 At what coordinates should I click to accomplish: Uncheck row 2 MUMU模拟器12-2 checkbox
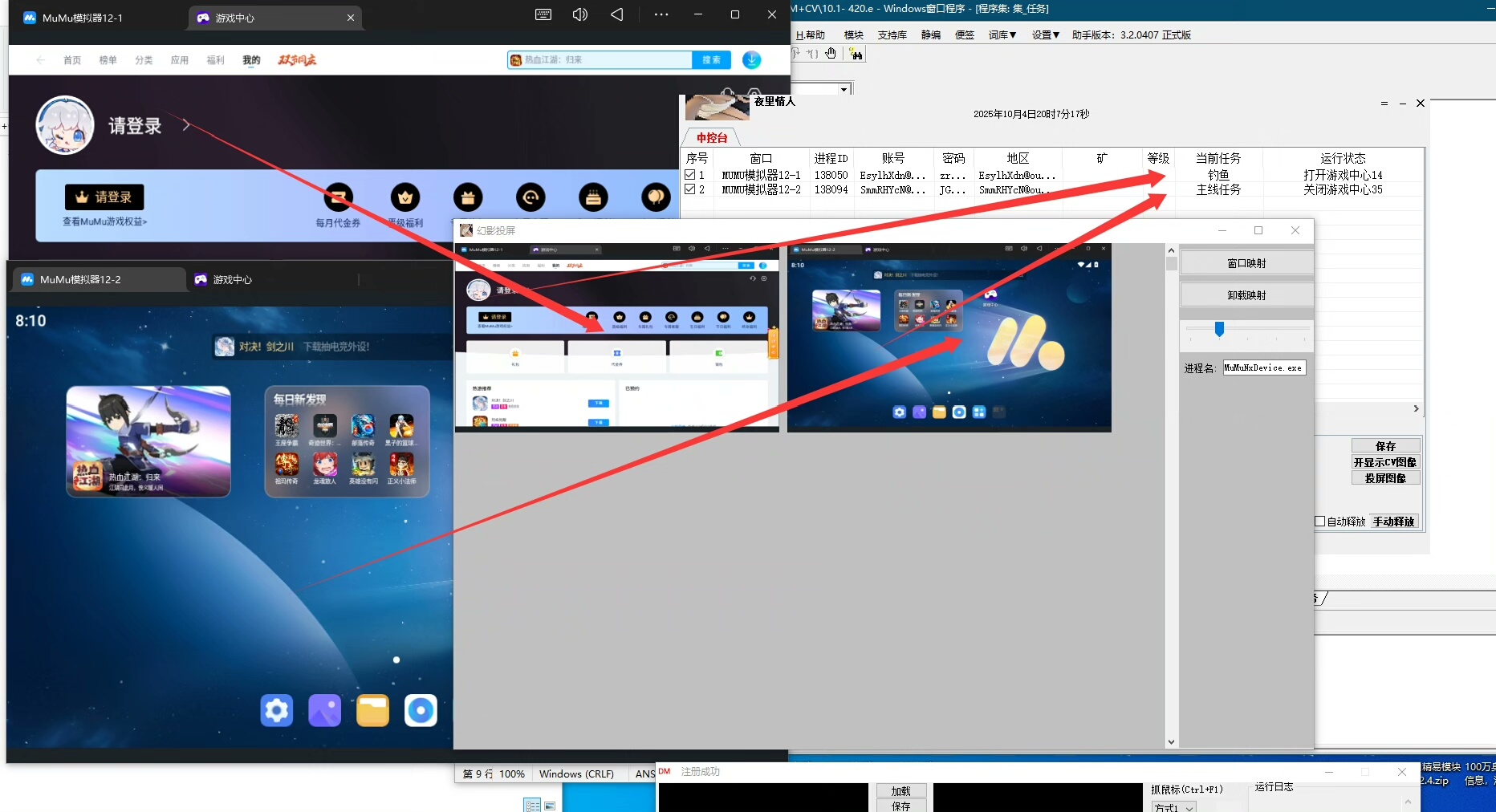pyautogui.click(x=690, y=189)
